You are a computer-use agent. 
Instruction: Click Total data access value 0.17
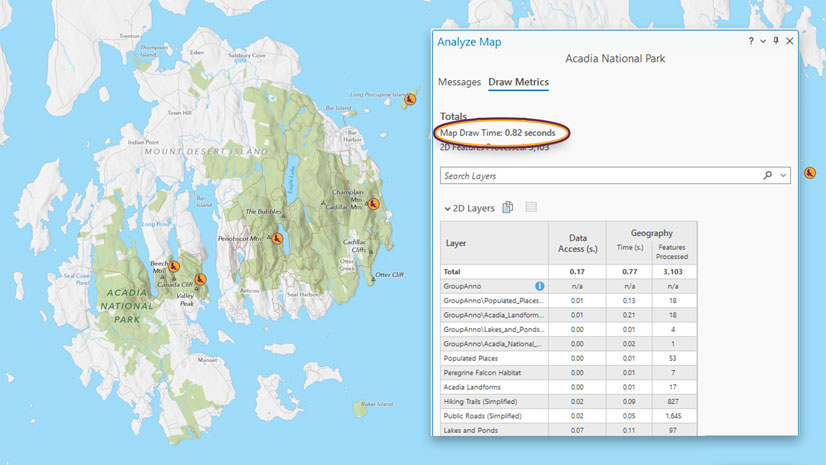(577, 272)
